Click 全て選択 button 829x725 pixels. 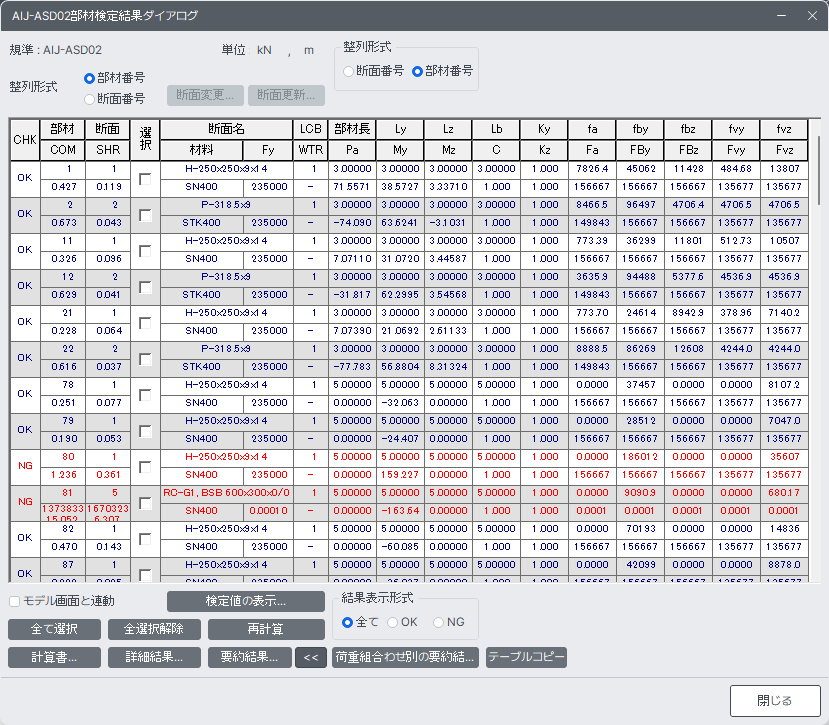54,629
